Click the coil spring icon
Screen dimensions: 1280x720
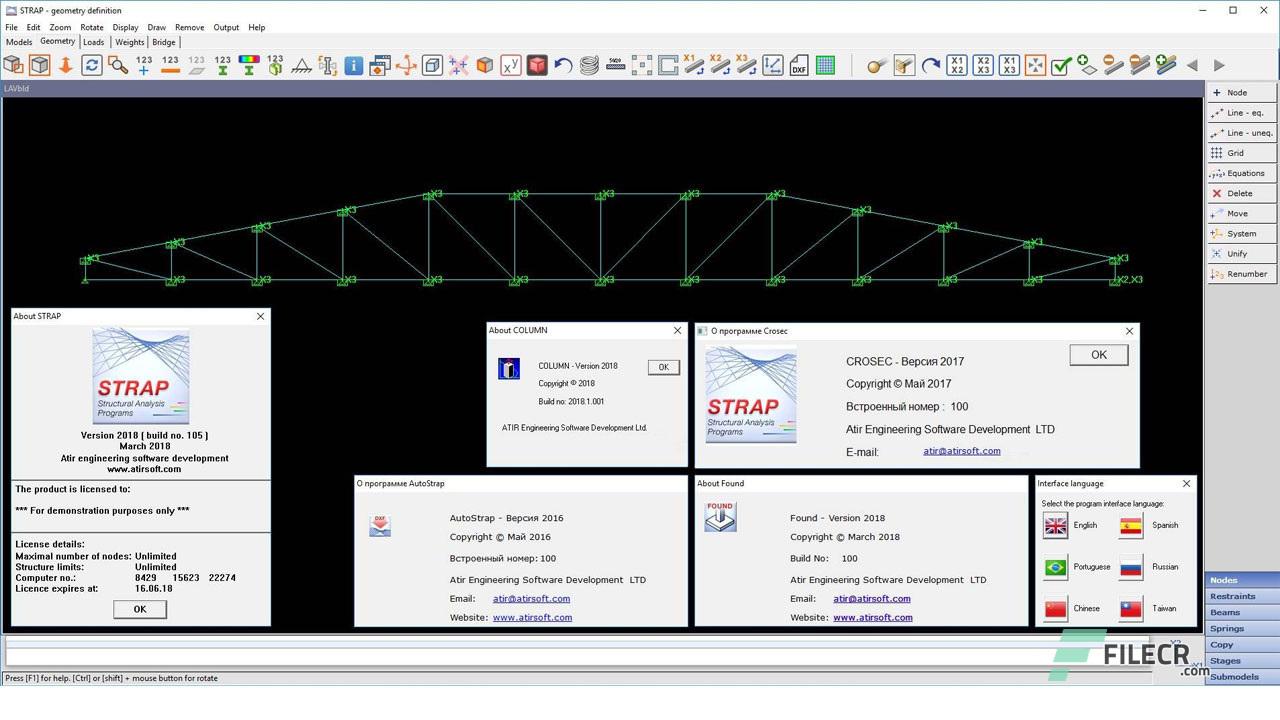589,65
